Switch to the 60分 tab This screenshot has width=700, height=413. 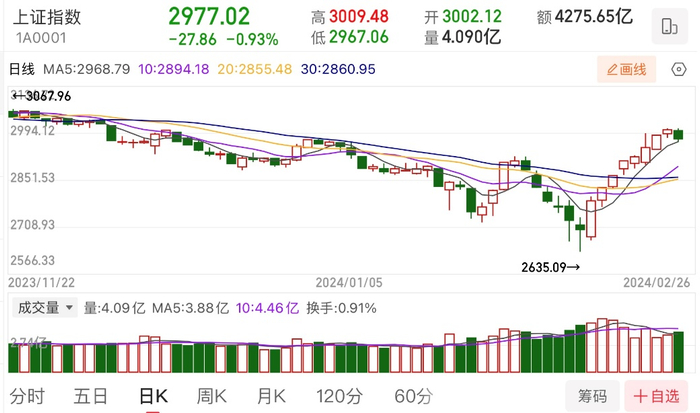point(414,396)
